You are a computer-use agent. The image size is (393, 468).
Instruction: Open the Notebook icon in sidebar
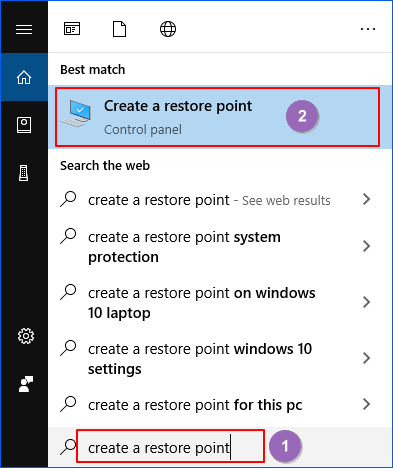pyautogui.click(x=24, y=125)
